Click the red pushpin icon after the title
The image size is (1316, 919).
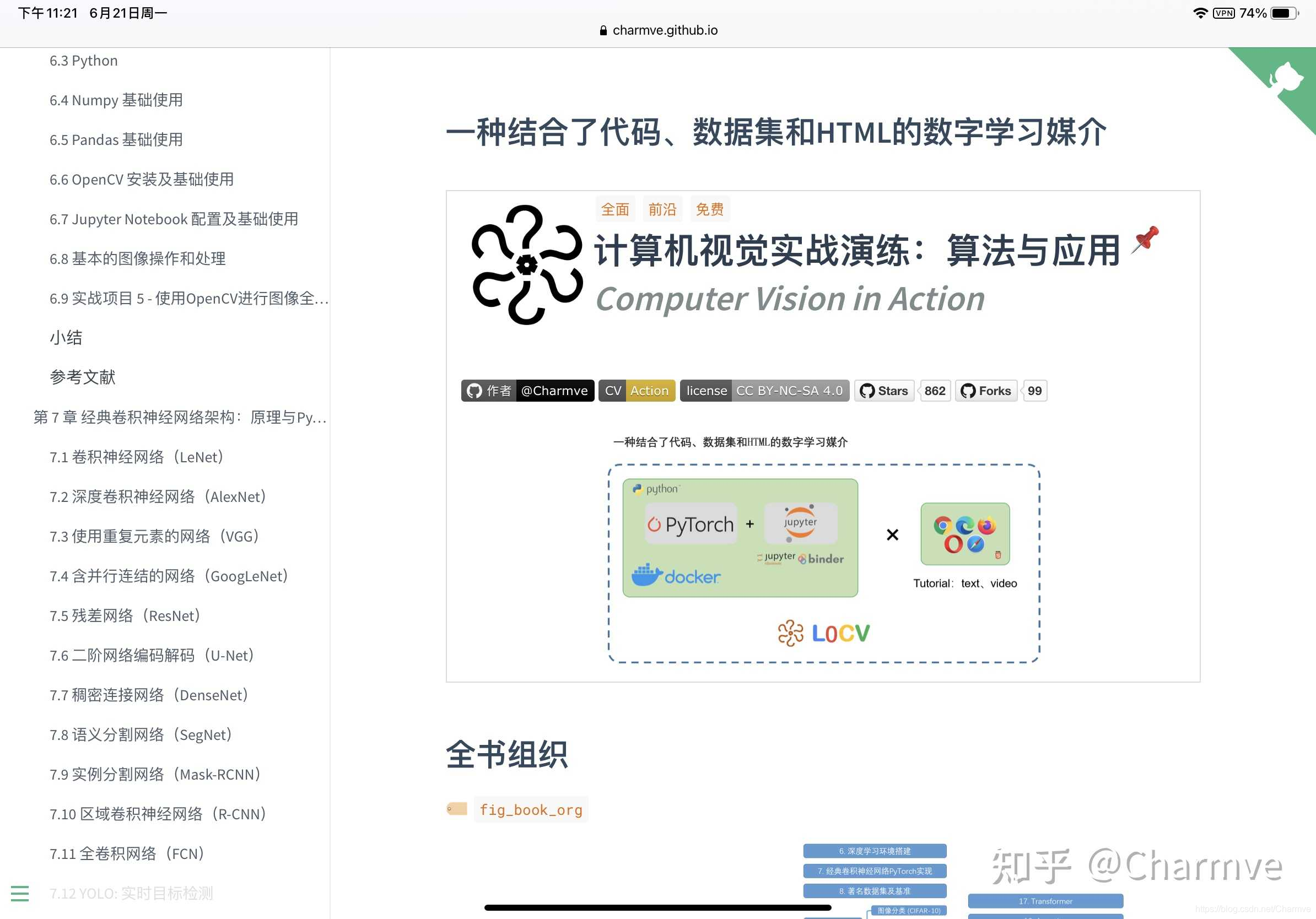pyautogui.click(x=1145, y=240)
